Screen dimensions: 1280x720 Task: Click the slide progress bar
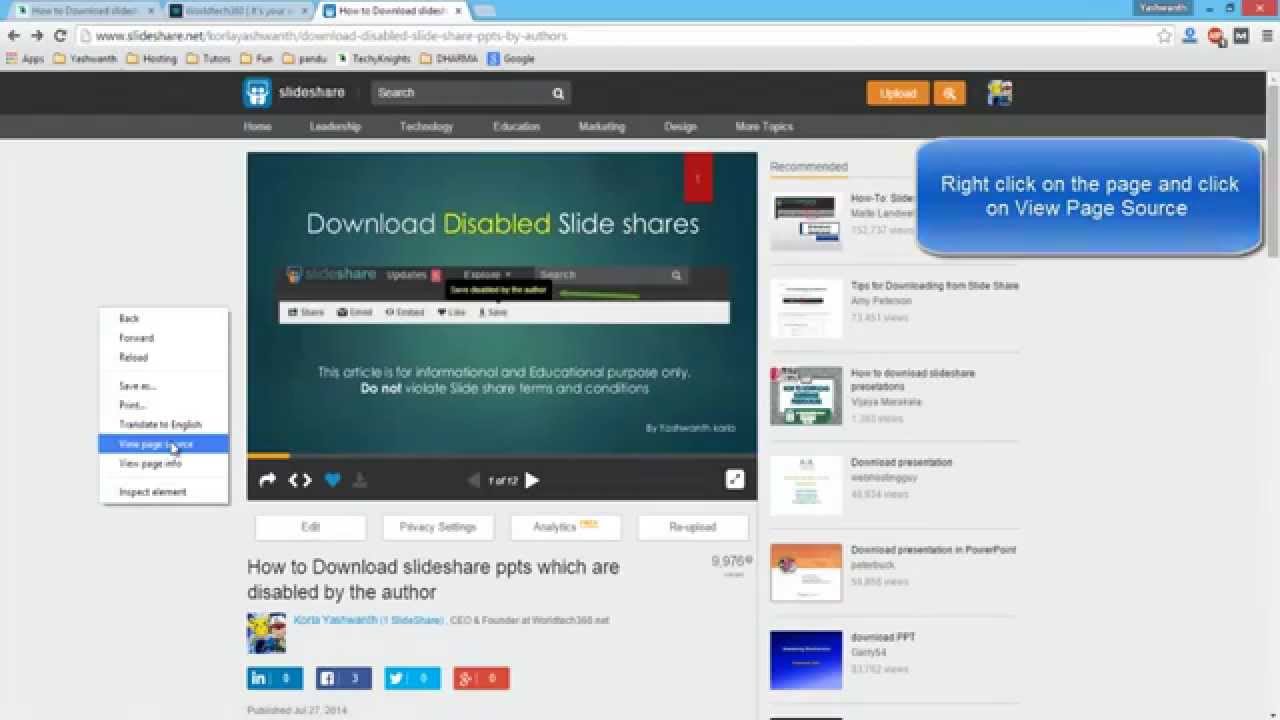coord(502,456)
